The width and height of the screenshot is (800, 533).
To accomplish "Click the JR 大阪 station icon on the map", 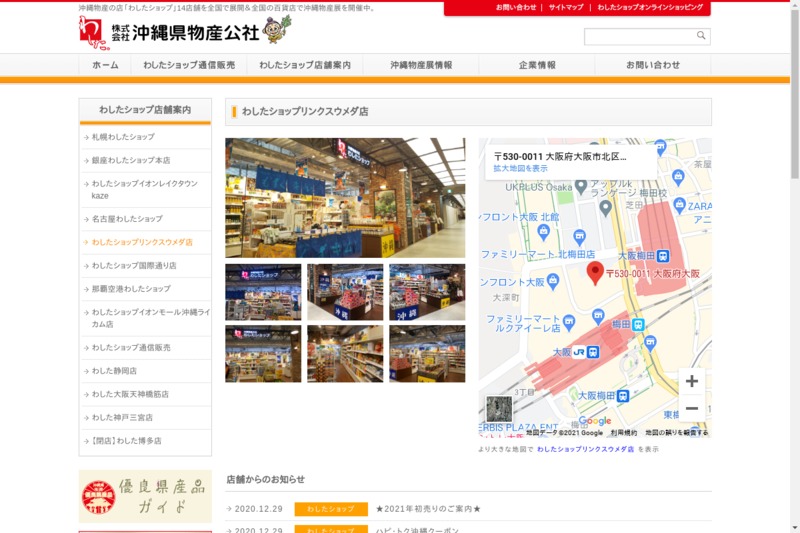I will pos(592,352).
